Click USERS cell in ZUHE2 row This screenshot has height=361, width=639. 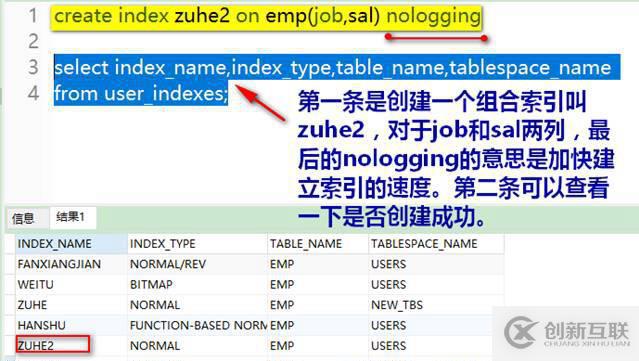tap(436, 346)
